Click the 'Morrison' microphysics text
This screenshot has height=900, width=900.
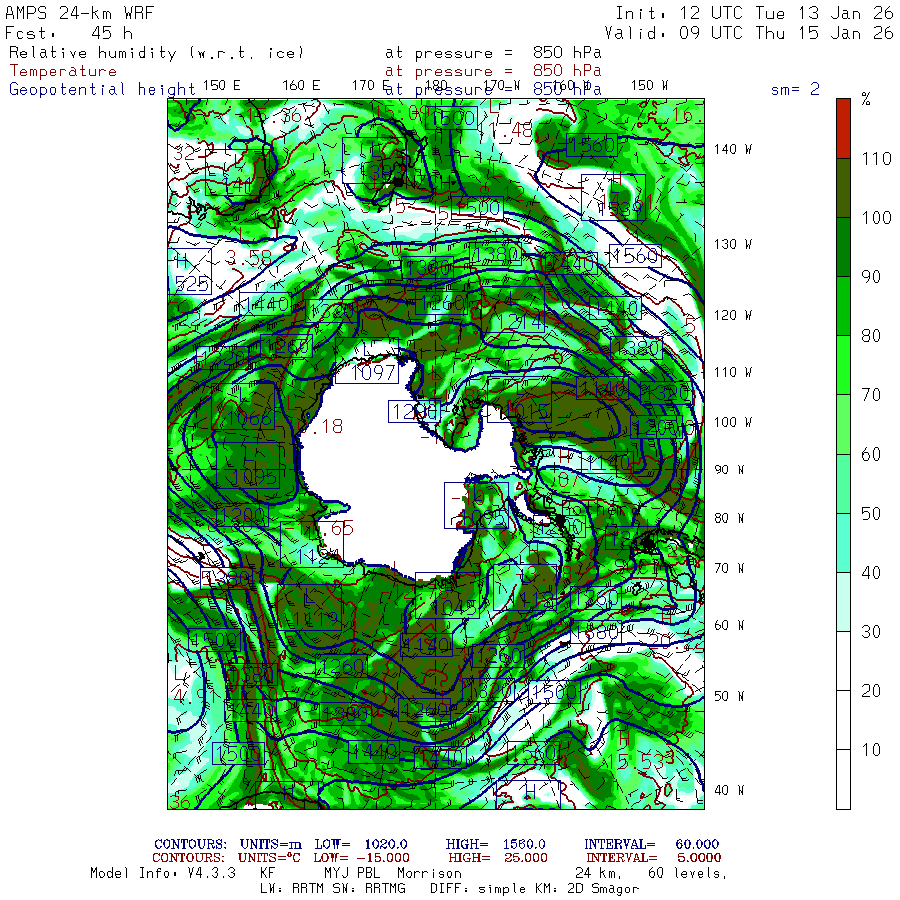pos(429,873)
